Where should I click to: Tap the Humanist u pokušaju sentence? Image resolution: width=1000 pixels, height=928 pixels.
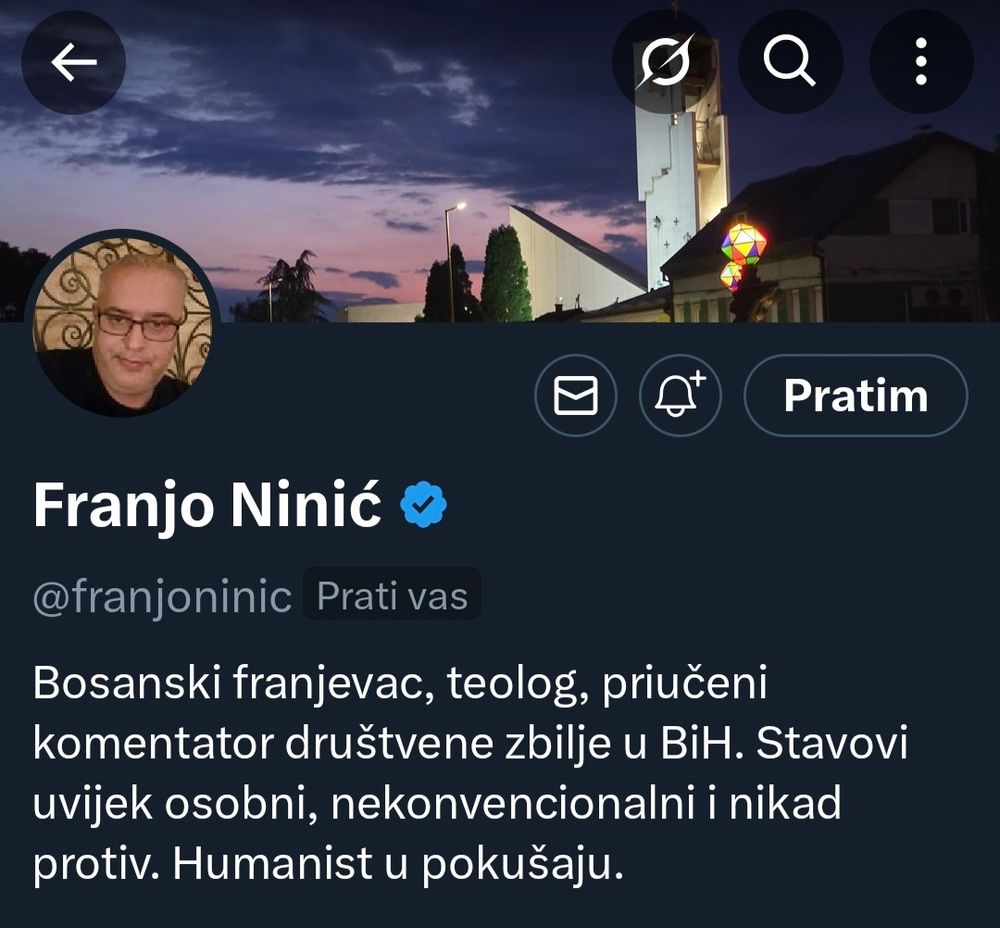click(x=397, y=864)
